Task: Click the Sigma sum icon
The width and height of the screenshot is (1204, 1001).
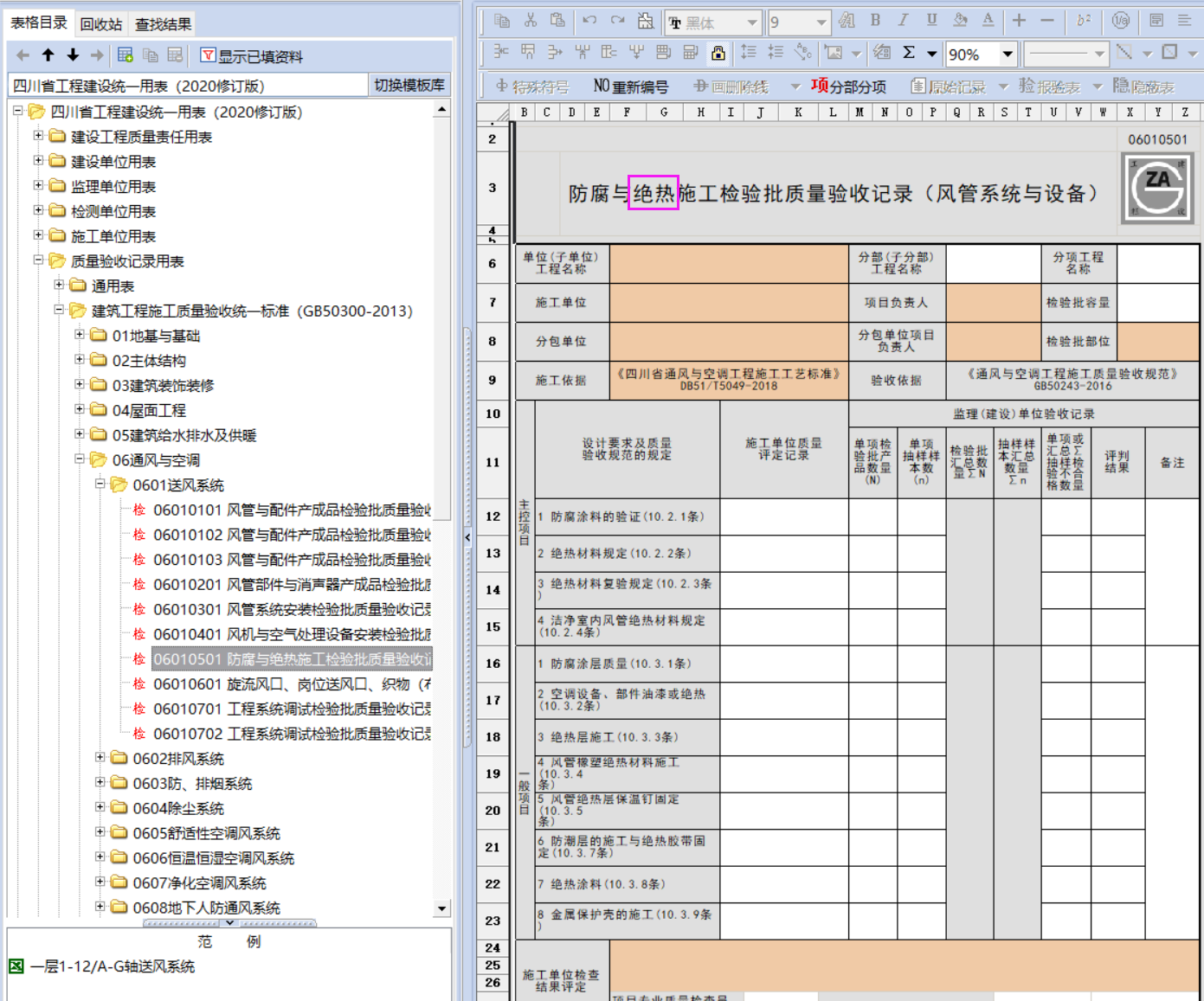Action: click(909, 53)
